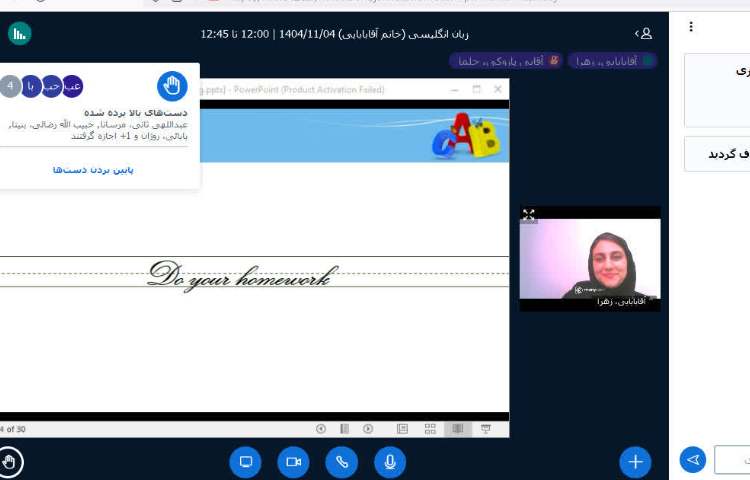Open the blue plus actions button
Screen dimensions: 750x480
pos(635,462)
